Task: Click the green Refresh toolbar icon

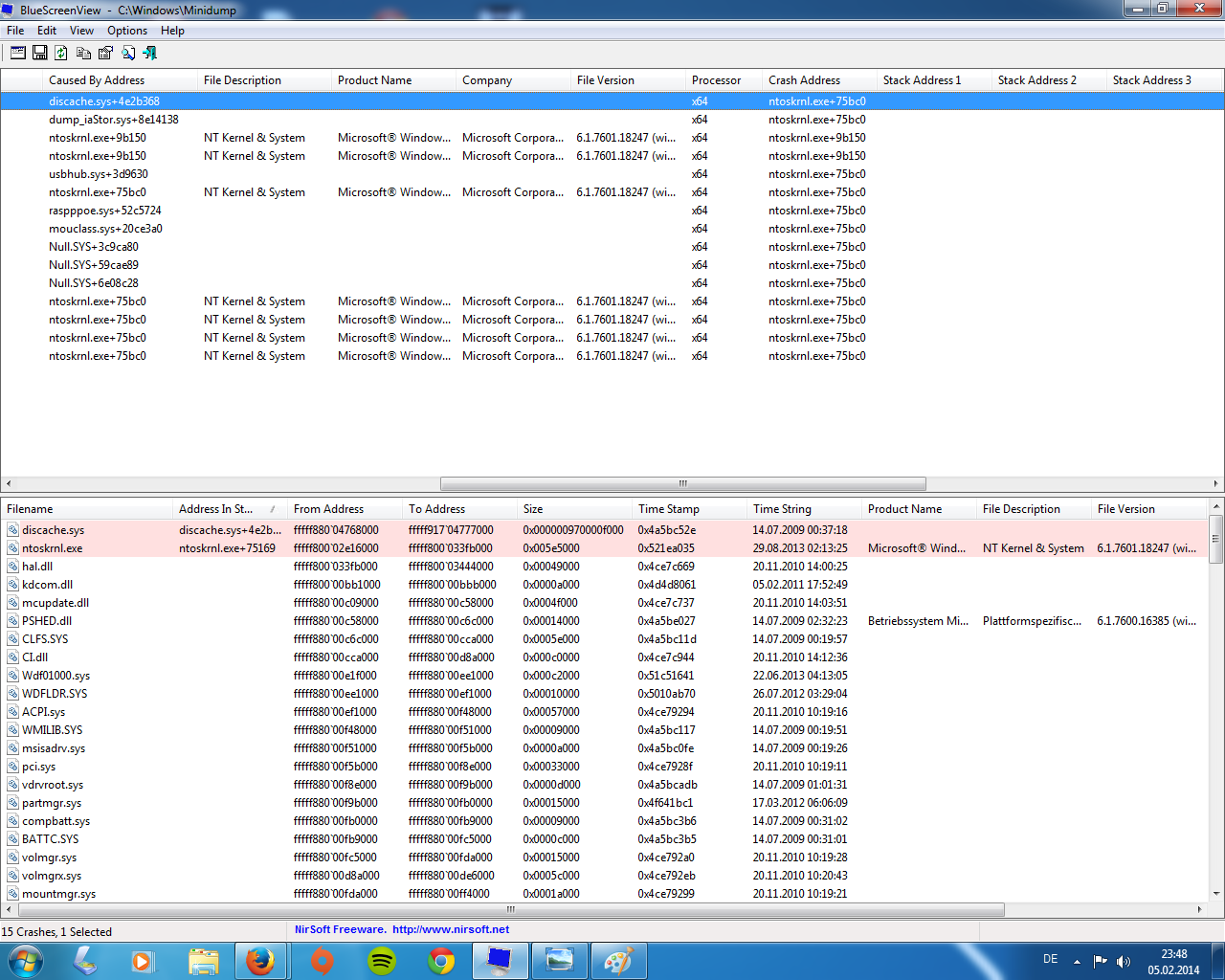Action: point(61,53)
